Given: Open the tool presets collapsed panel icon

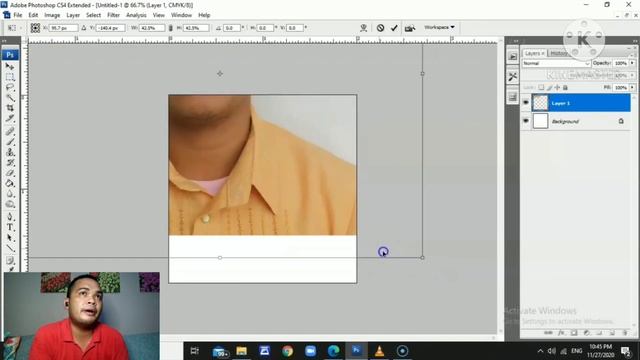Looking at the screenshot, I should click(513, 77).
